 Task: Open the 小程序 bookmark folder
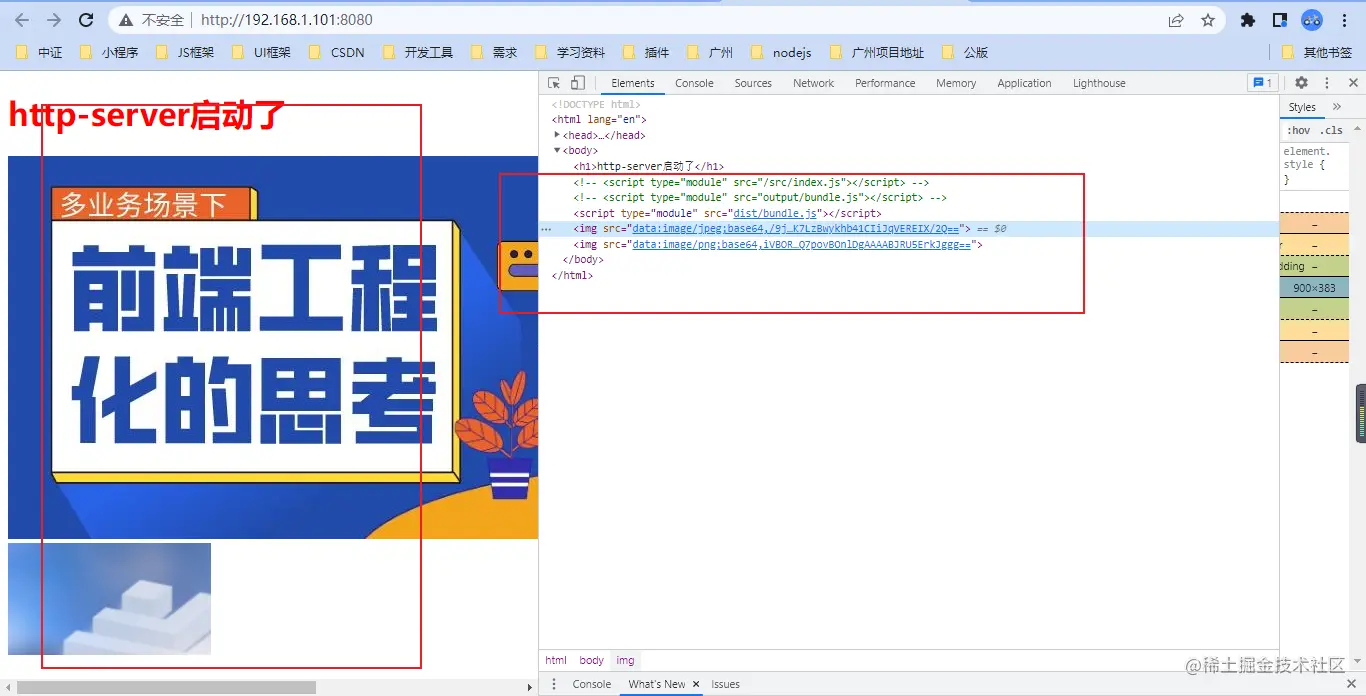coord(109,52)
